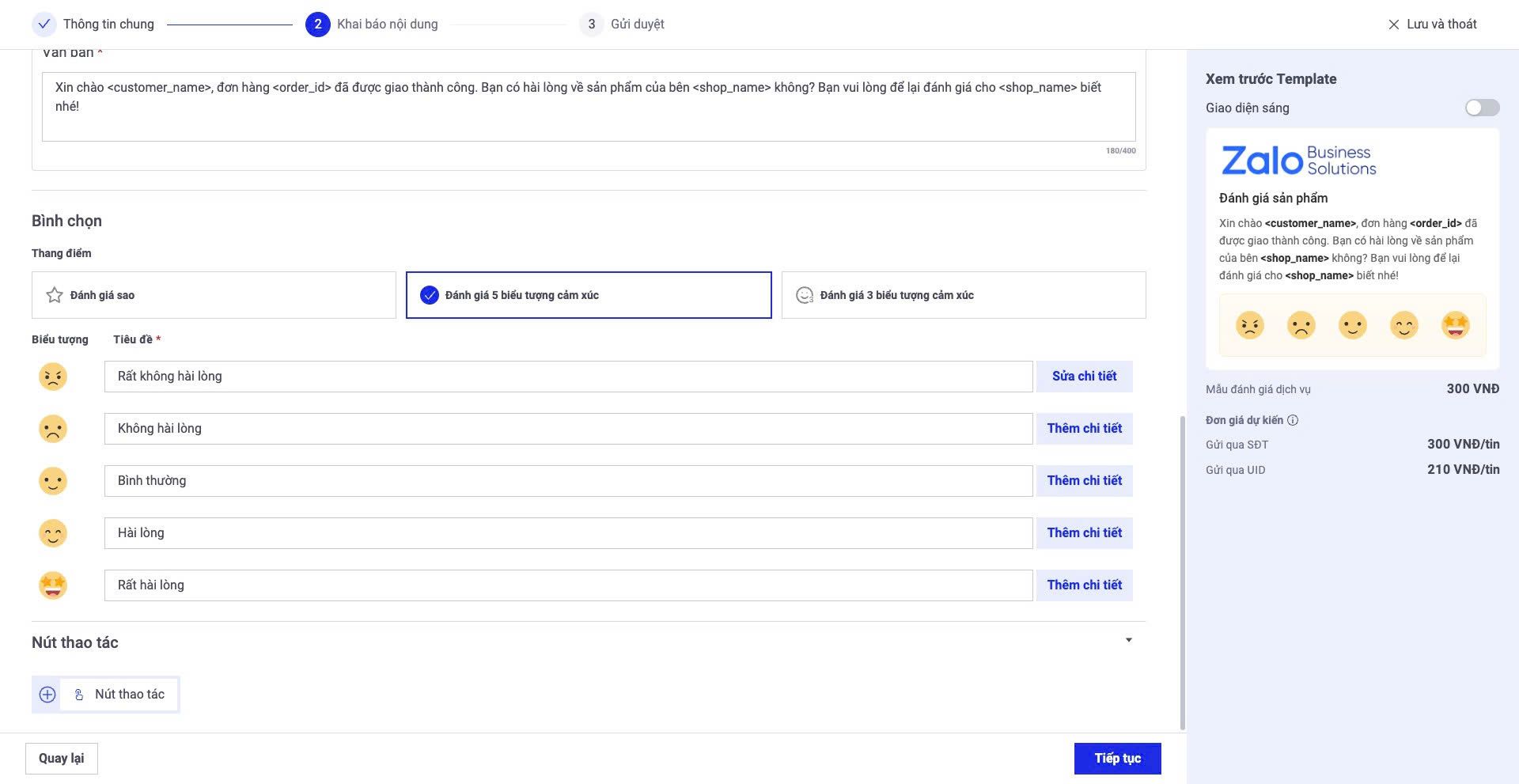Viewport: 1519px width, 784px height.
Task: Go back to Thông tin chung step
Action: click(93, 24)
